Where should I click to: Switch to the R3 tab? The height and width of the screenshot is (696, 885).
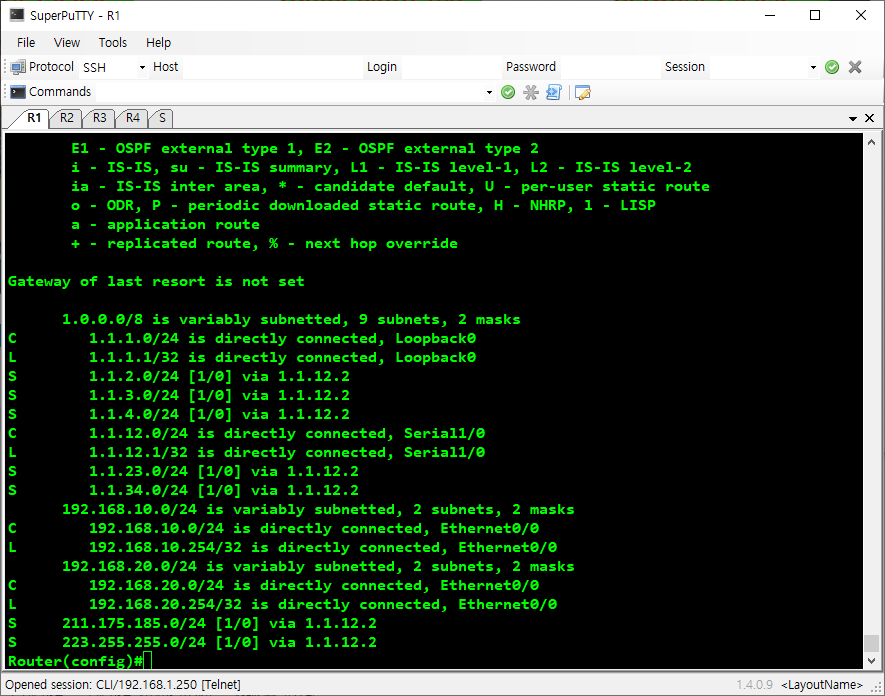tap(99, 118)
